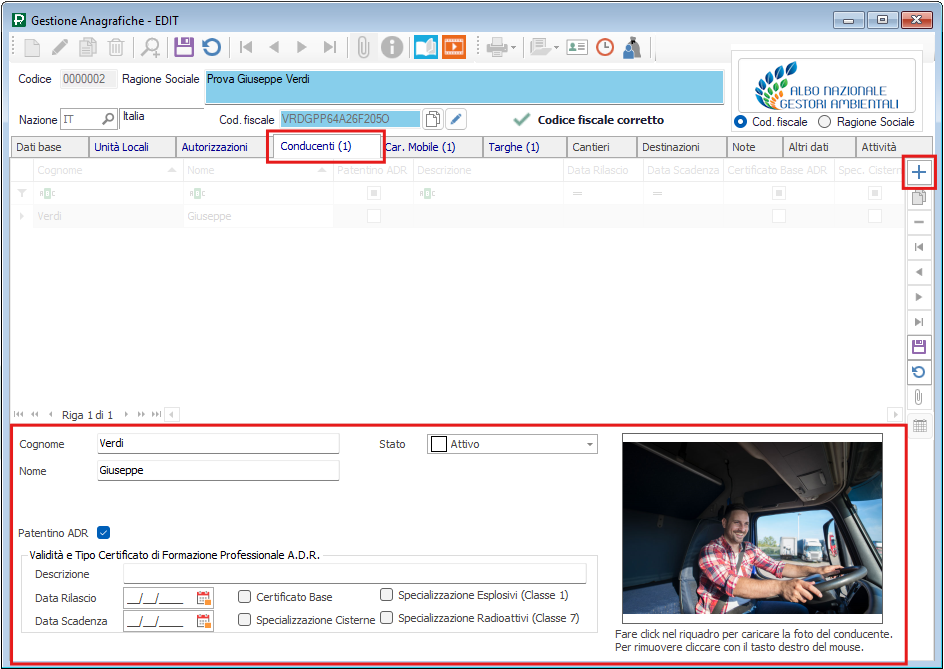This screenshot has width=944, height=669.
Task: Expand the Stato dropdown
Action: pyautogui.click(x=590, y=444)
